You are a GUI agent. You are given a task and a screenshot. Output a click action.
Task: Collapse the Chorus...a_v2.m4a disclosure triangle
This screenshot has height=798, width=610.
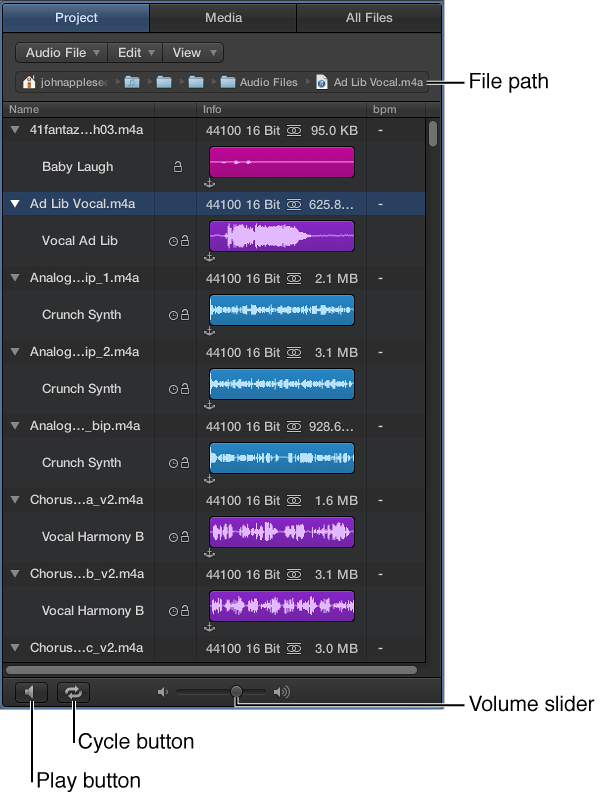15,500
